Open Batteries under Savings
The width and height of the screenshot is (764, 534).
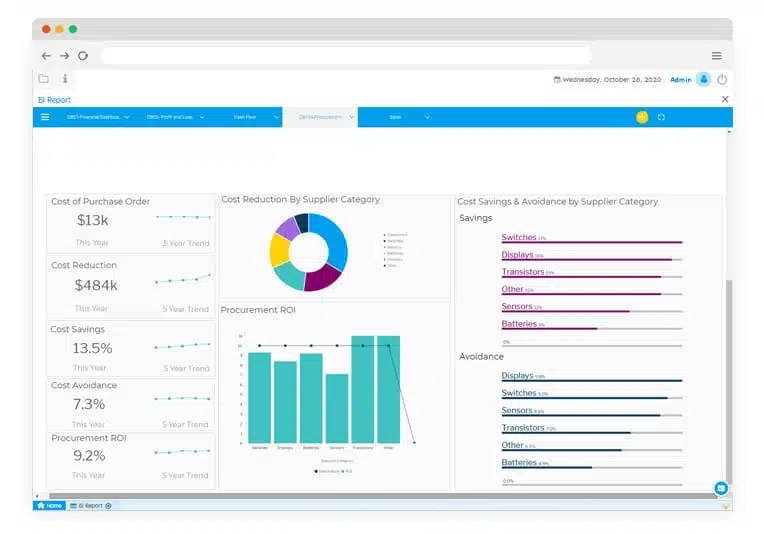(x=519, y=324)
